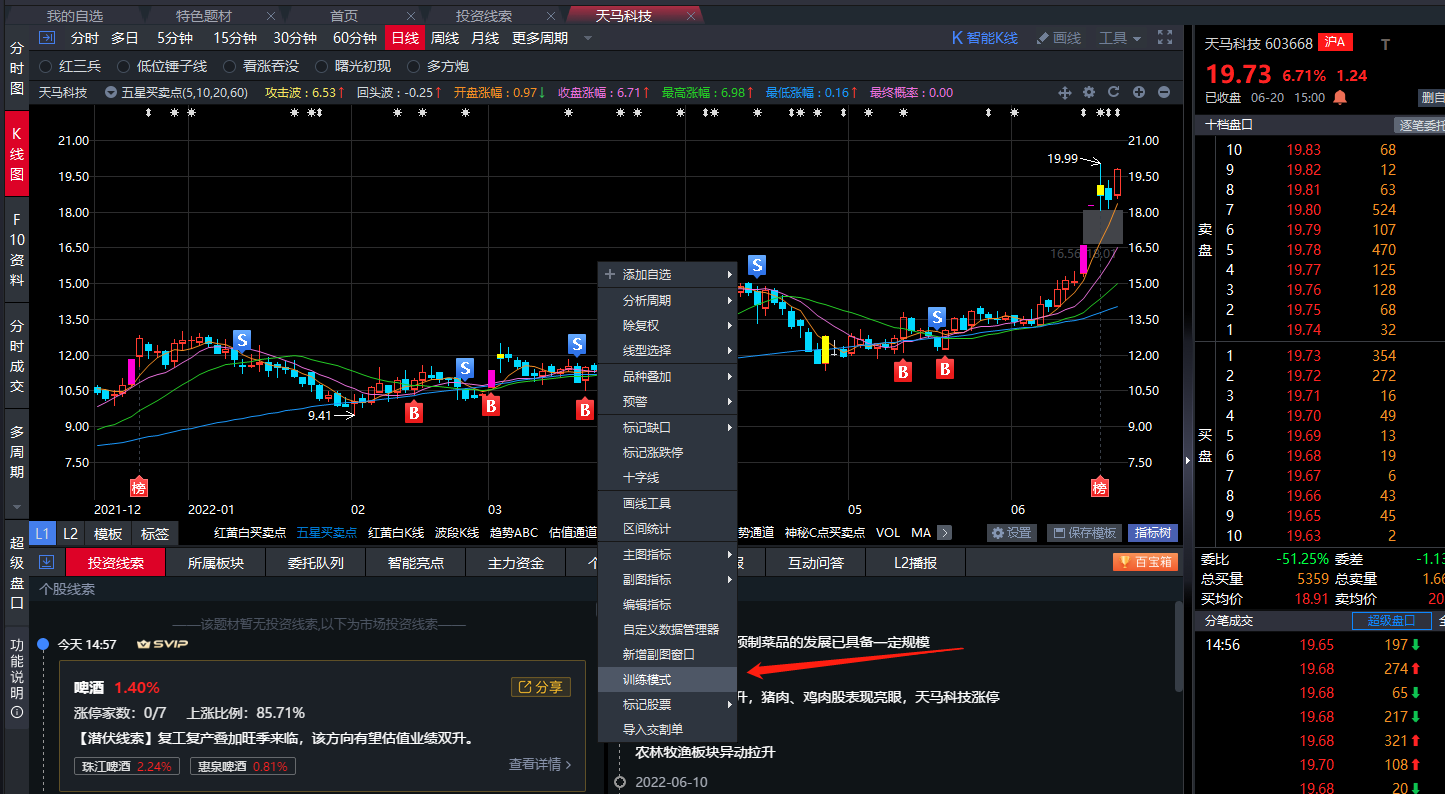Image resolution: width=1445 pixels, height=794 pixels.
Task: Close the 特色题材 tab
Action: pos(271,15)
